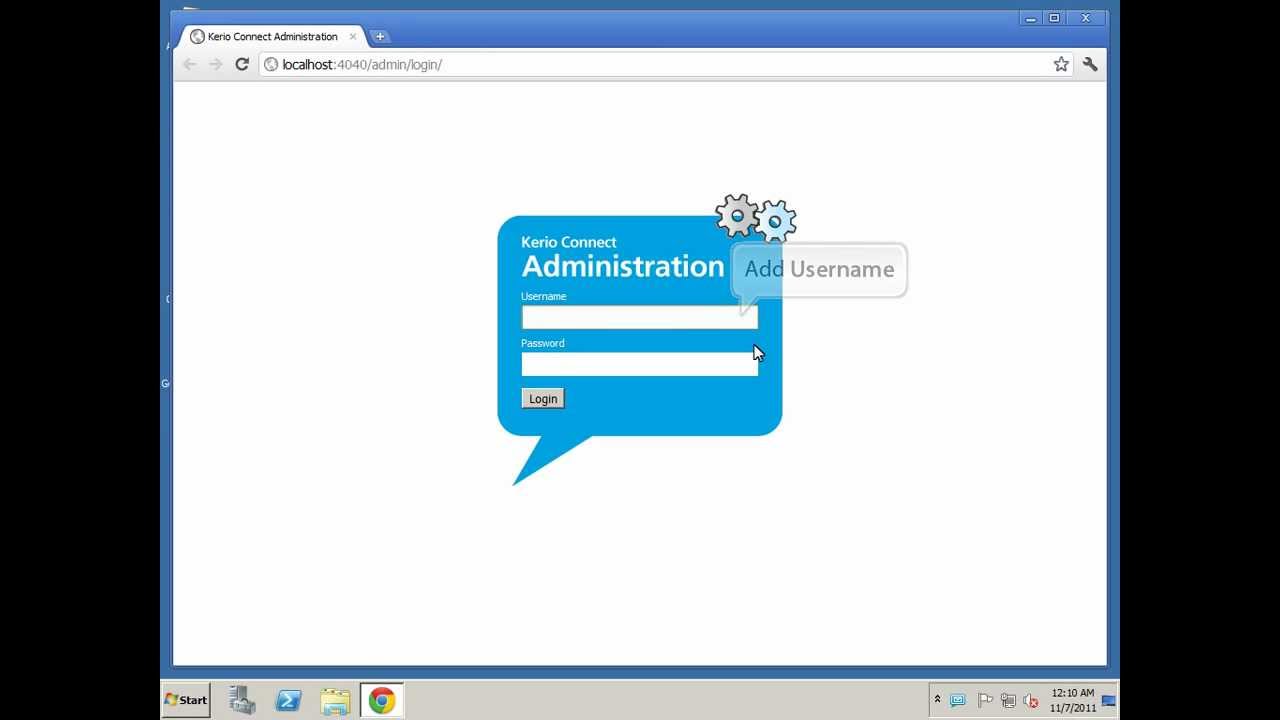Click the page info icon beside the URL
1280x720 pixels.
(271, 64)
